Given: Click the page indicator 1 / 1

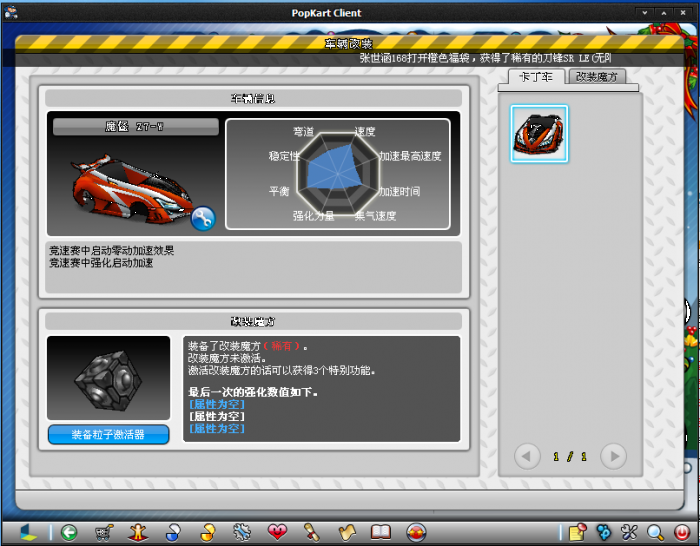Looking at the screenshot, I should [570, 456].
